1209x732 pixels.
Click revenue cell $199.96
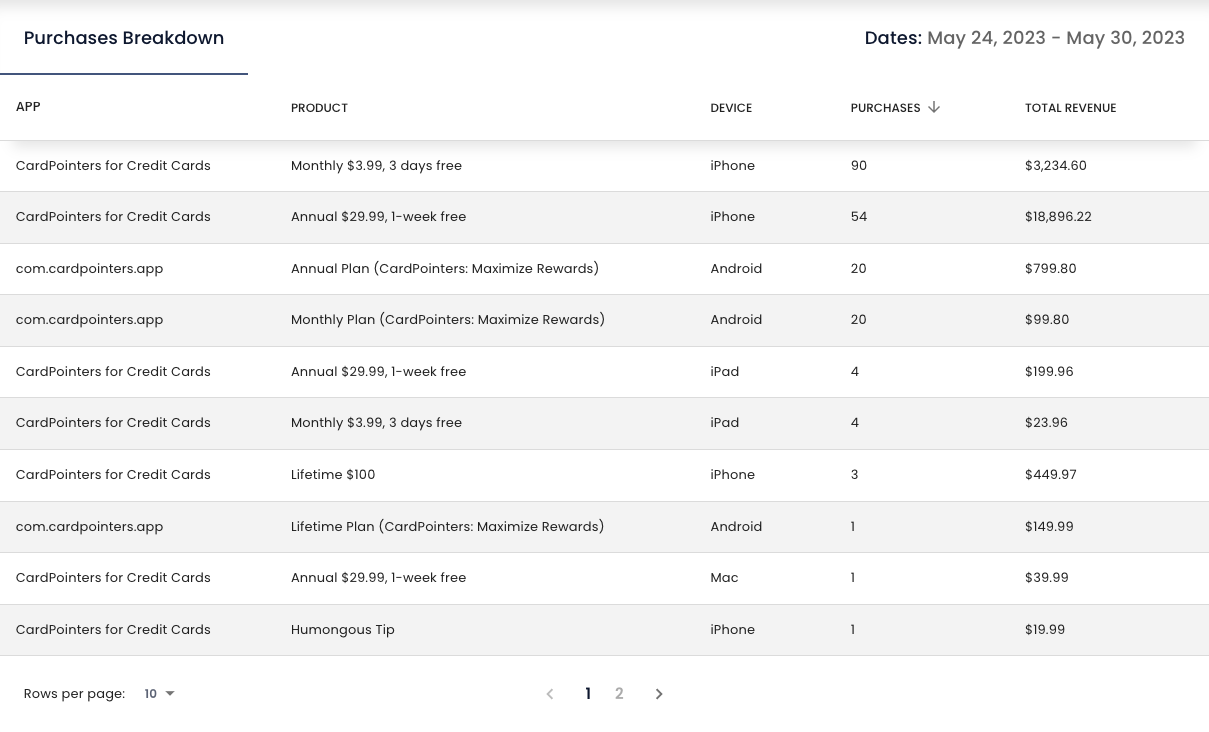click(1049, 372)
